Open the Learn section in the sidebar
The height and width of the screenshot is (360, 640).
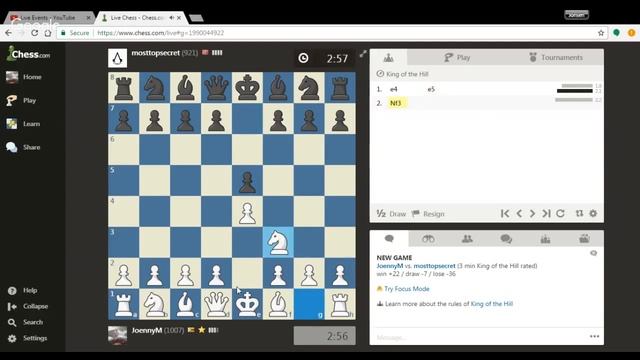tap(23, 124)
